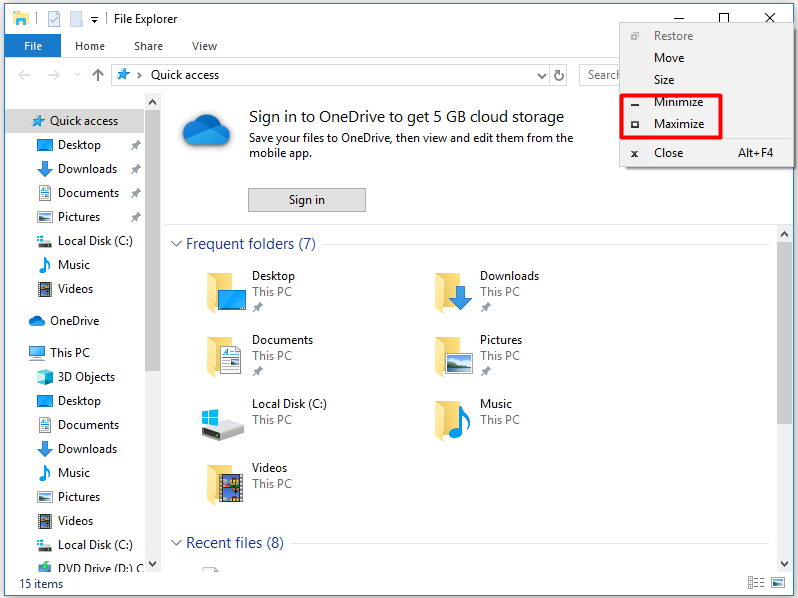Choose Close Alt+F4 from the window menu
The height and width of the screenshot is (598, 798).
click(x=706, y=153)
